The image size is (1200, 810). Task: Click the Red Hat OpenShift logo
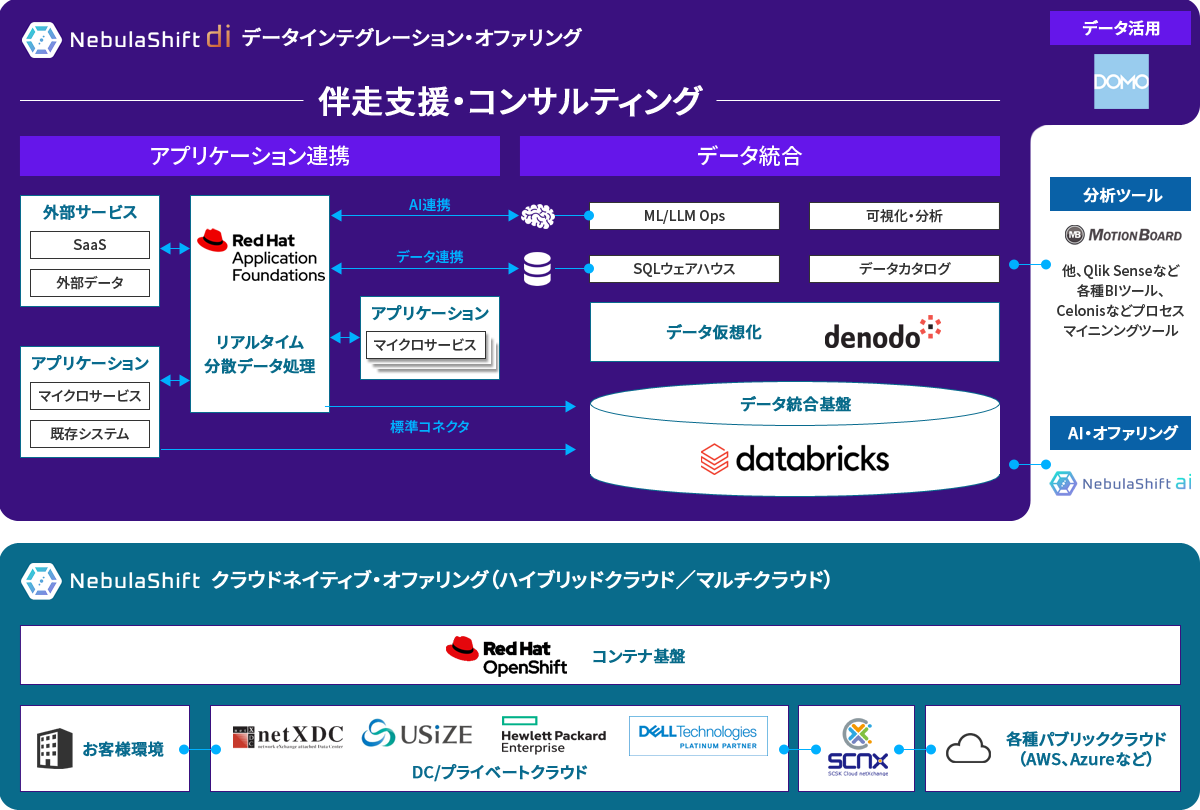507,656
